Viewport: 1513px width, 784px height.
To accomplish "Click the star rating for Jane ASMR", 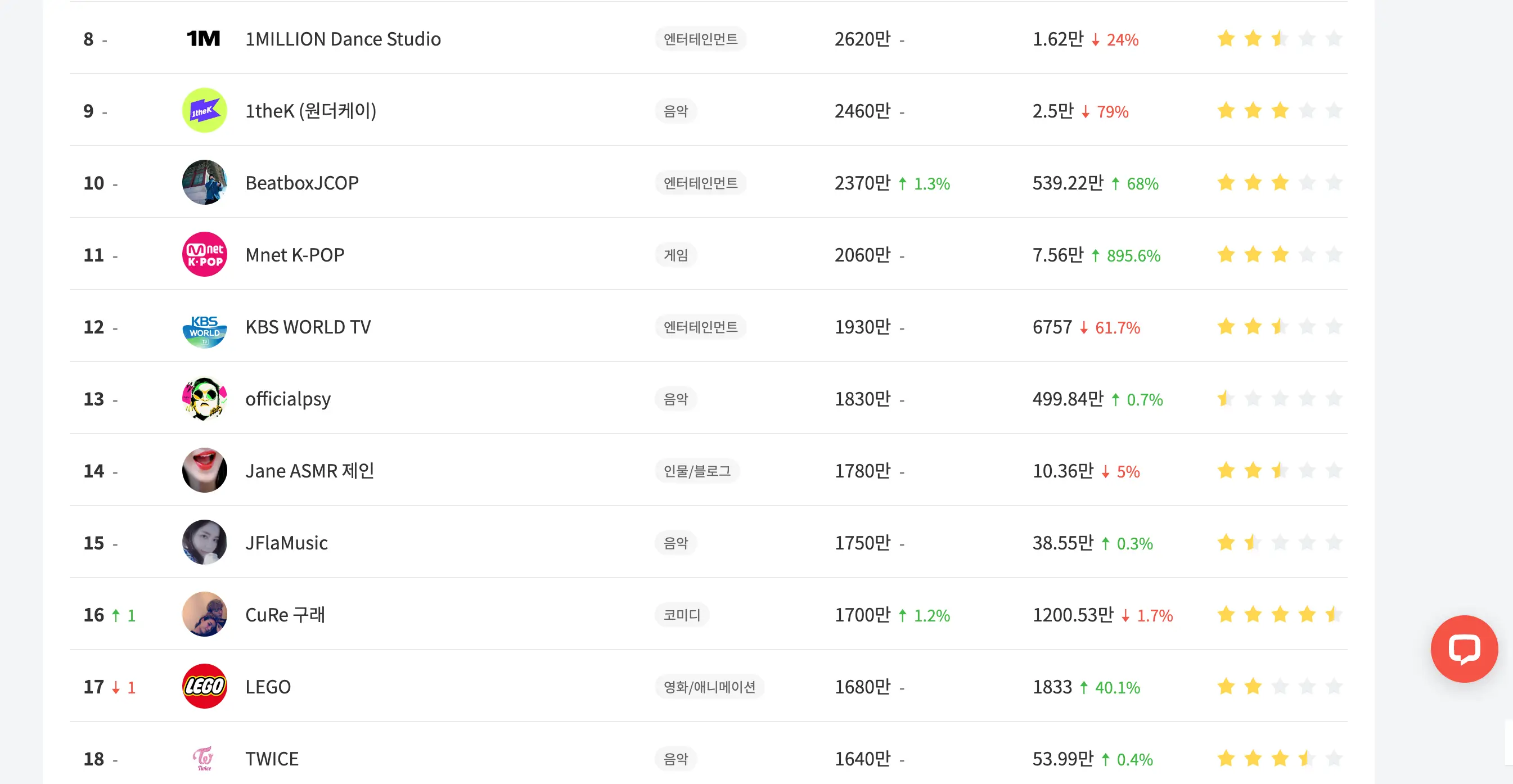I will coord(1279,470).
